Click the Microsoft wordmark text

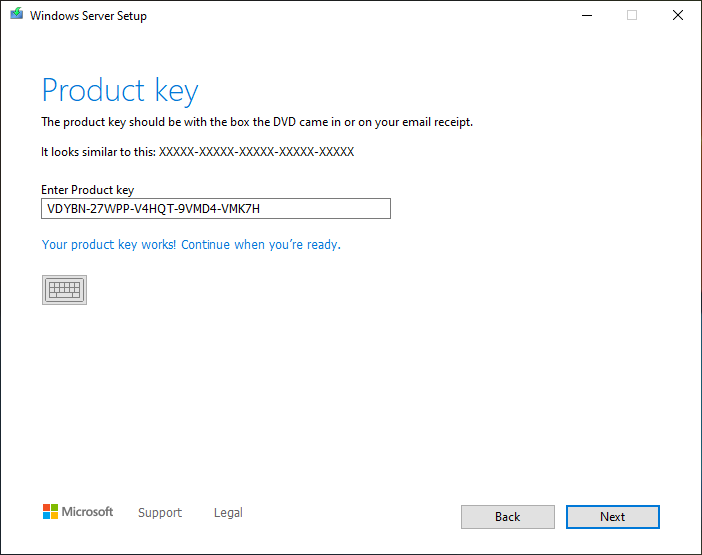pyautogui.click(x=88, y=512)
